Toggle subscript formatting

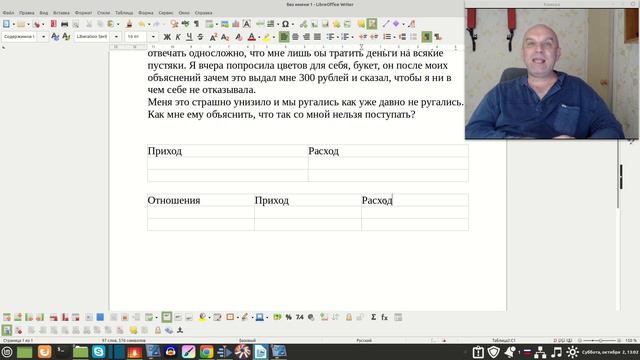click(225, 37)
